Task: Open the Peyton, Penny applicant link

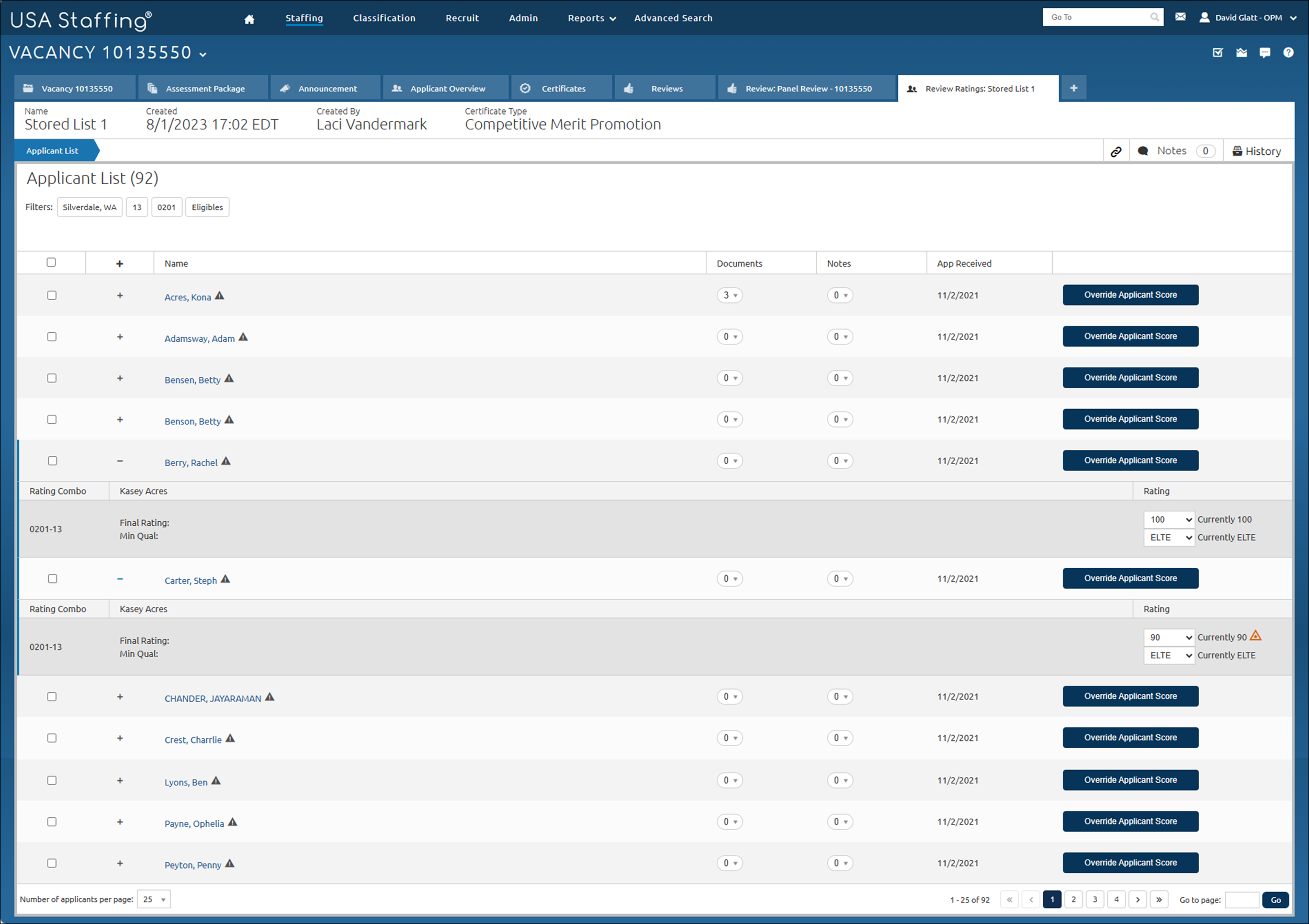Action: (193, 865)
